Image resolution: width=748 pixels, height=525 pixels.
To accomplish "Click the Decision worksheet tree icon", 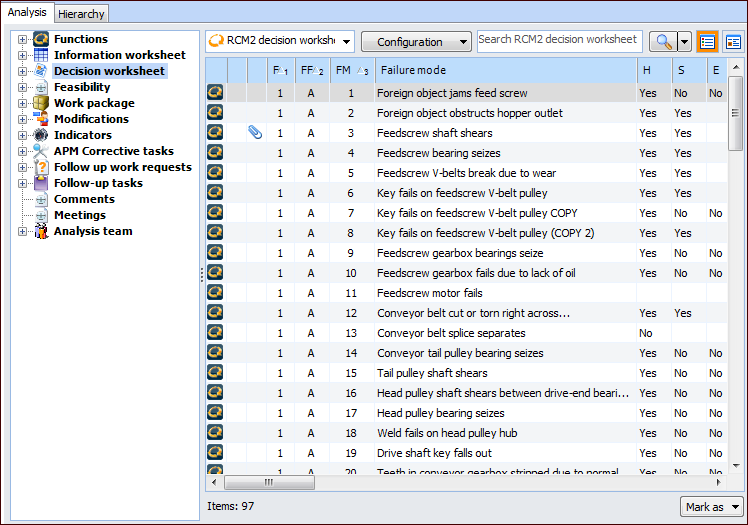I will pos(41,71).
